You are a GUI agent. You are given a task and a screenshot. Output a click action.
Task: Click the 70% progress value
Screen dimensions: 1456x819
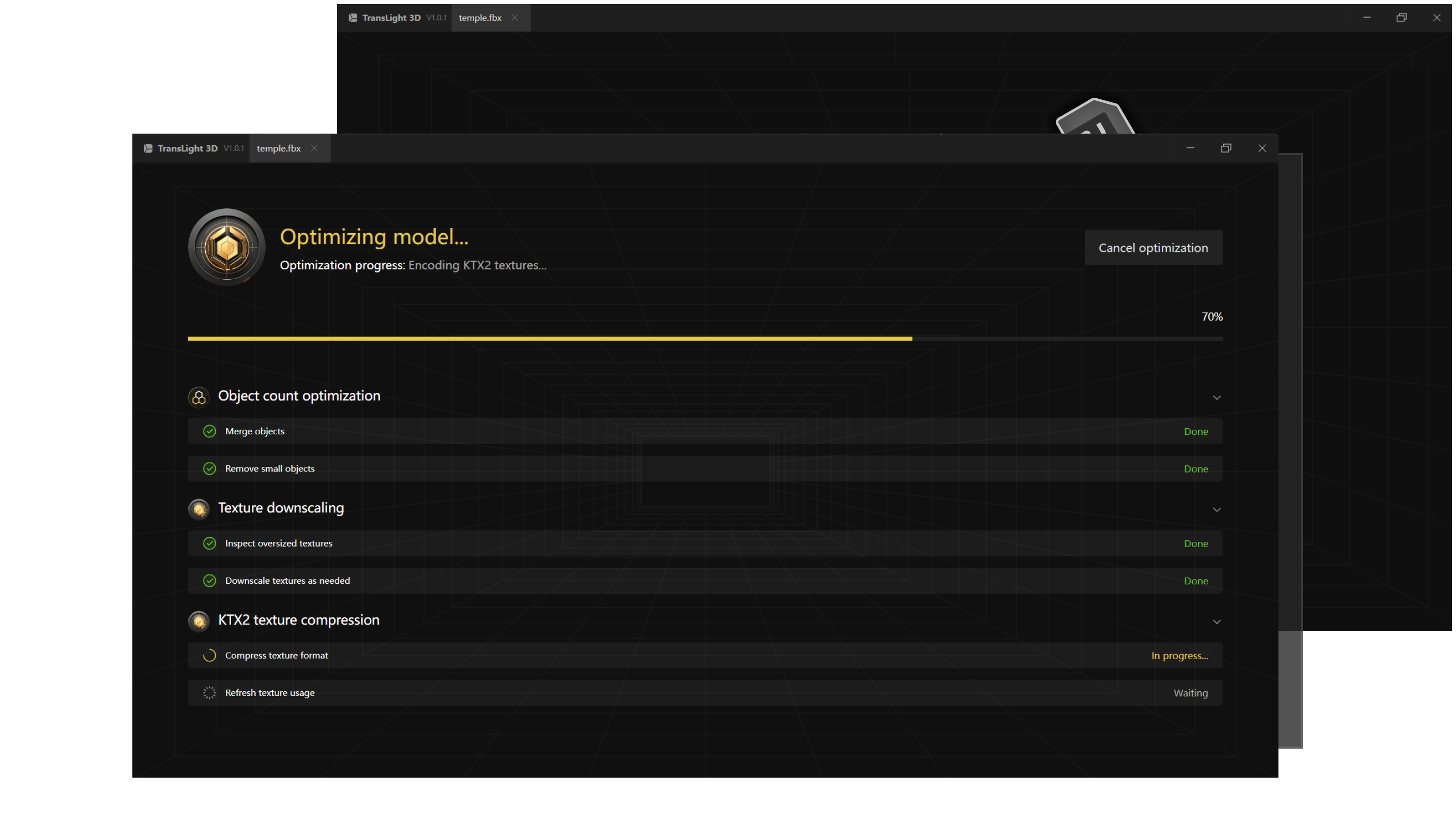[x=1212, y=316]
